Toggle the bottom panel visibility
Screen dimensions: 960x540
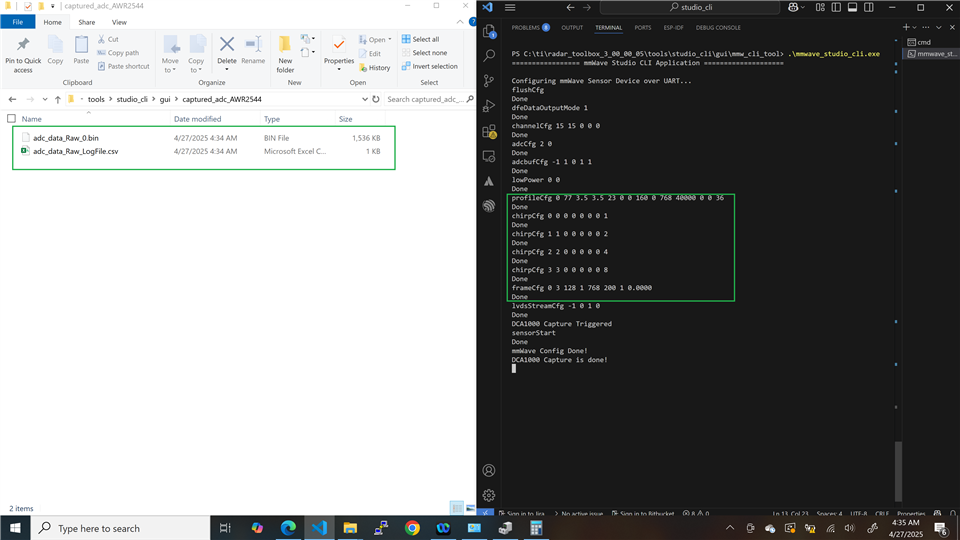pos(852,7)
